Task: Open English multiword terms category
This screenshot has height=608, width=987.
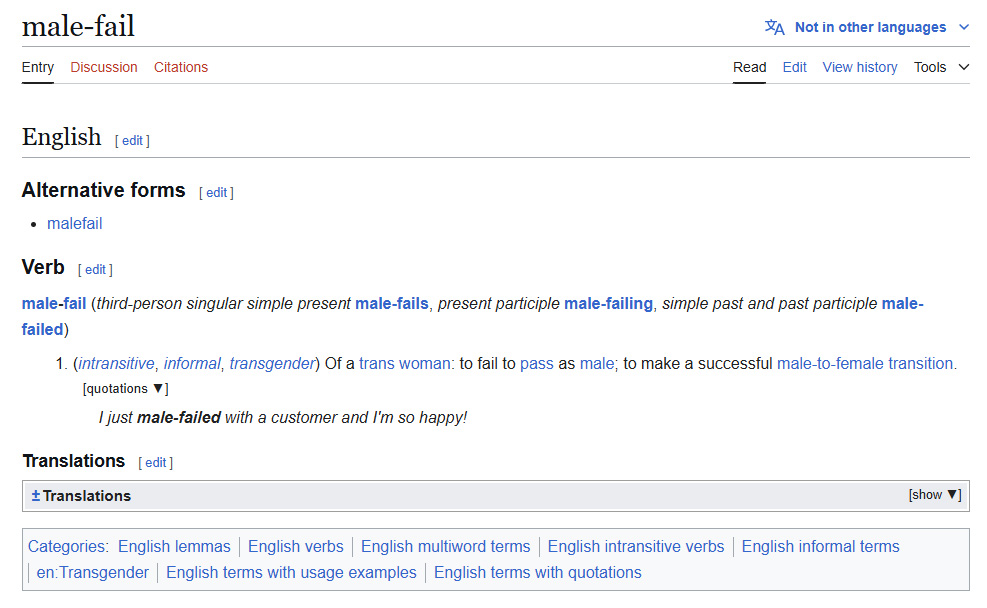Action: 446,546
